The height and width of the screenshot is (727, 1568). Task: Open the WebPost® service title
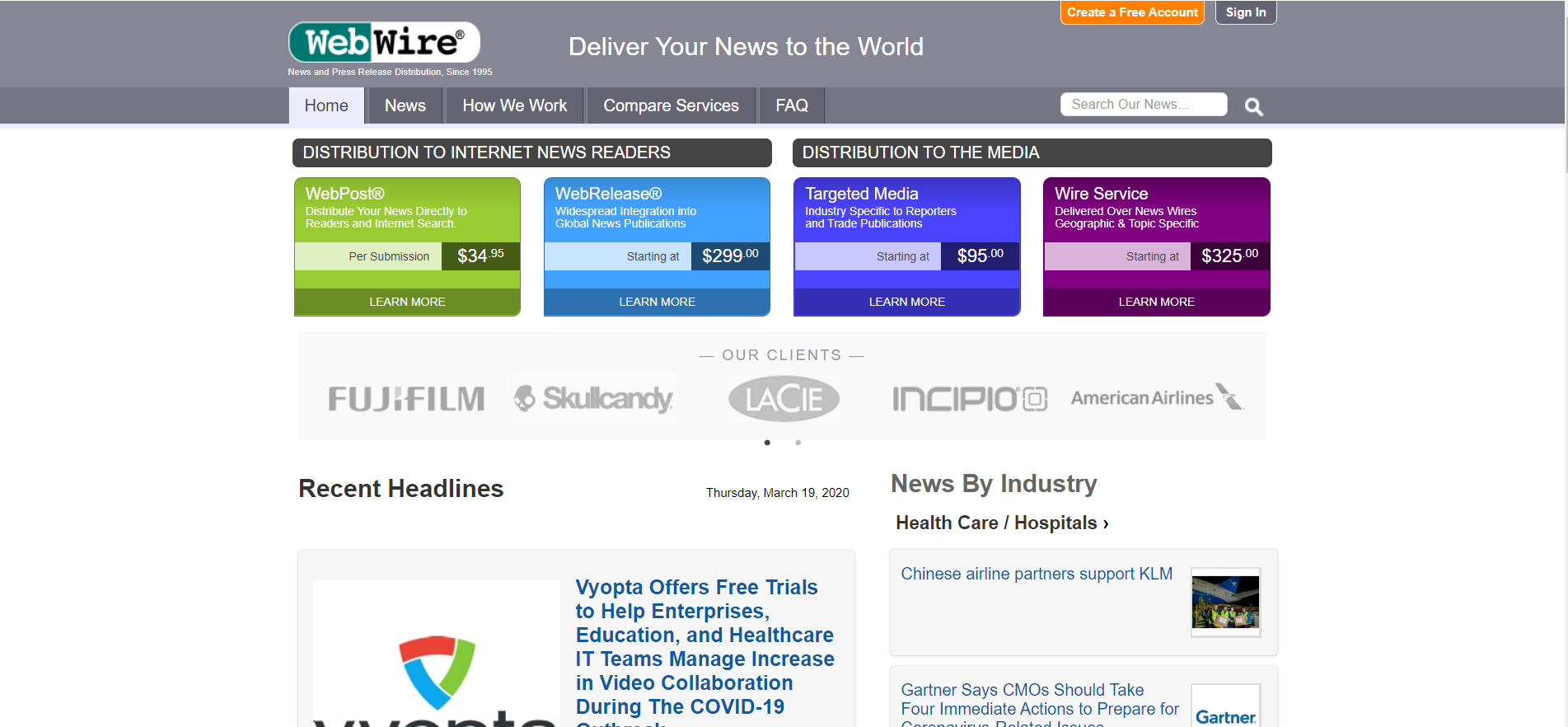pyautogui.click(x=345, y=194)
